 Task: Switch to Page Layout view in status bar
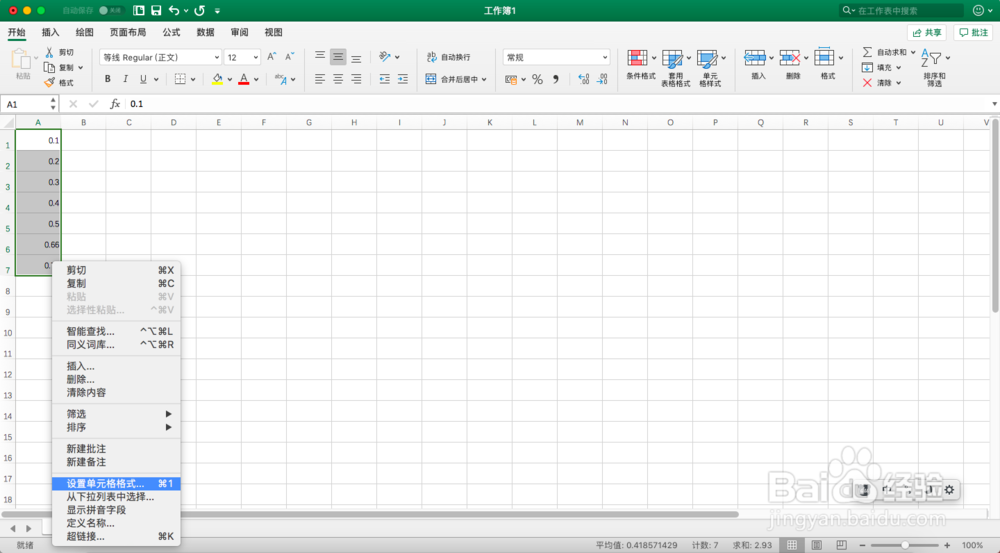[816, 545]
